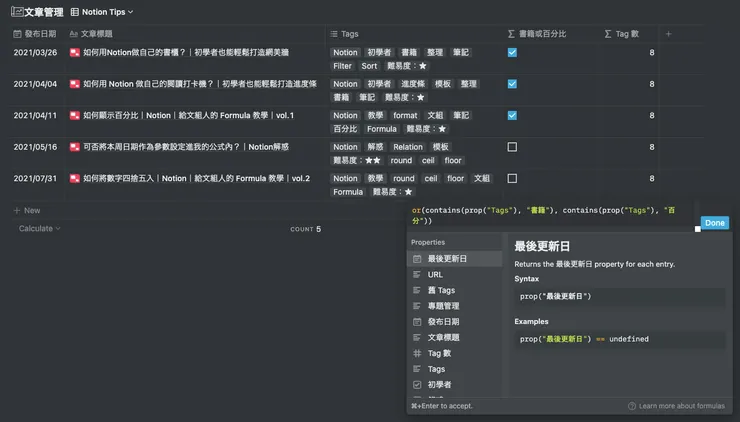The height and width of the screenshot is (422, 740).
Task: Open article 如何用Notion做自己的書櫃
Action: [186, 52]
